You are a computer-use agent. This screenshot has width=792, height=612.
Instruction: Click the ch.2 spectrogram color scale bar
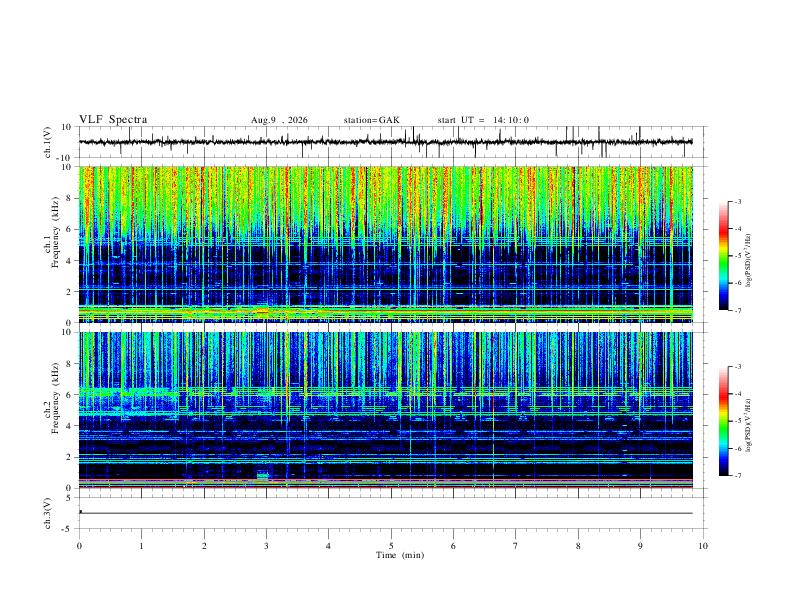tap(723, 421)
